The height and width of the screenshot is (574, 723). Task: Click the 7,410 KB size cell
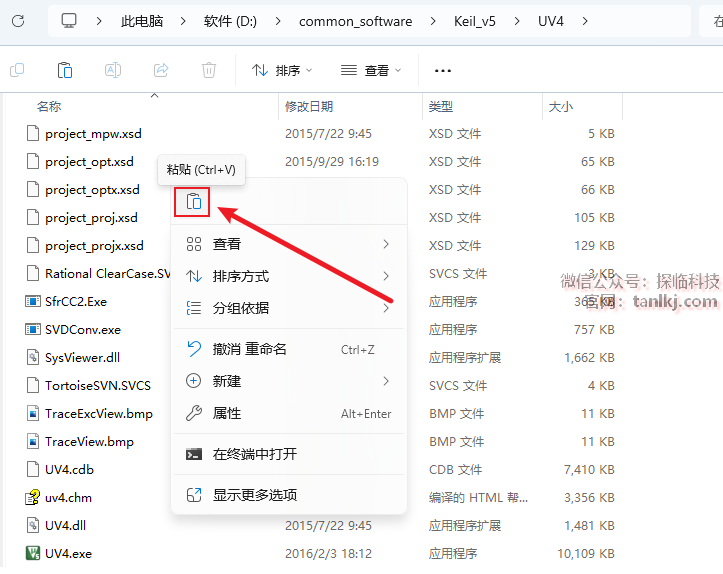click(x=589, y=469)
